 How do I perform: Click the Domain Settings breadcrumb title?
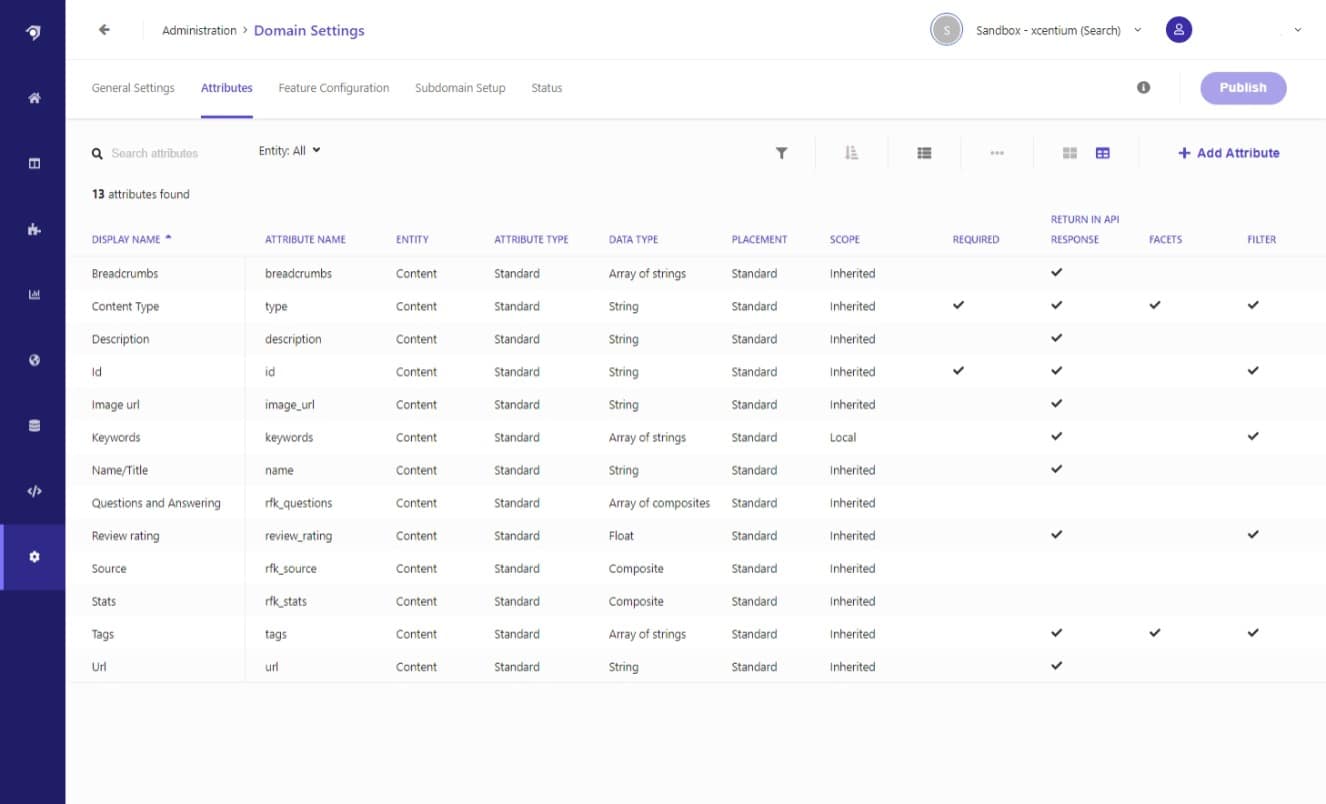click(x=309, y=31)
